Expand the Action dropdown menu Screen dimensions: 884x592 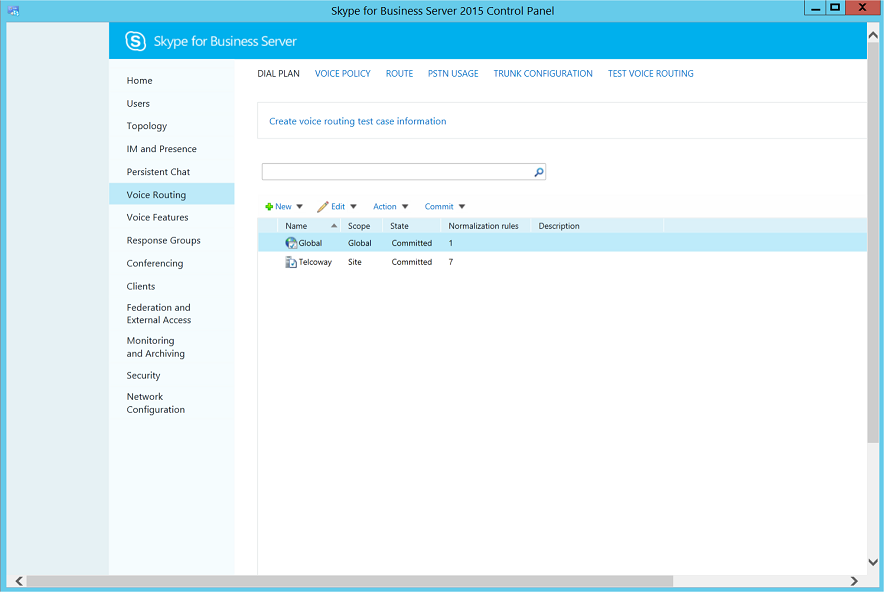(390, 207)
